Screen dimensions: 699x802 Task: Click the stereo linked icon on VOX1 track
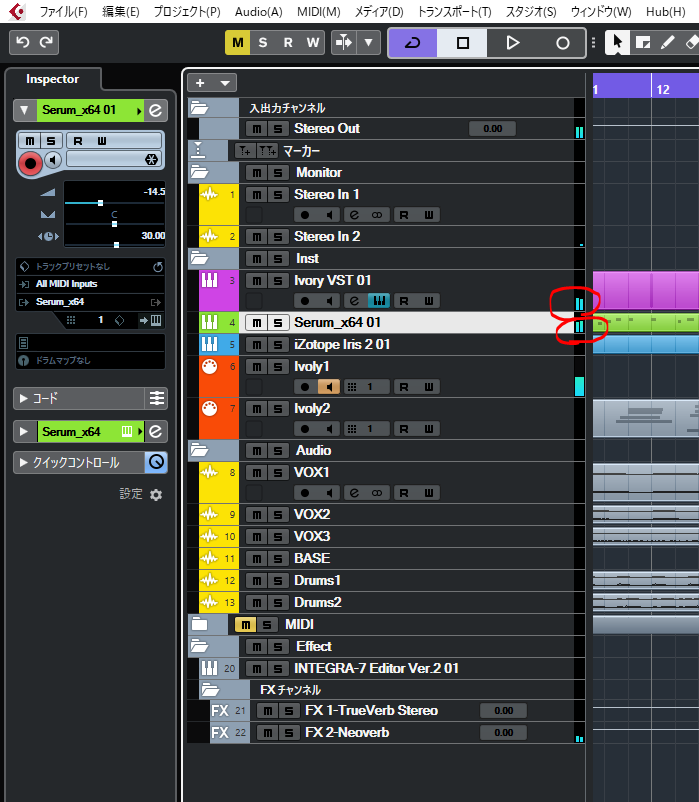tap(377, 493)
